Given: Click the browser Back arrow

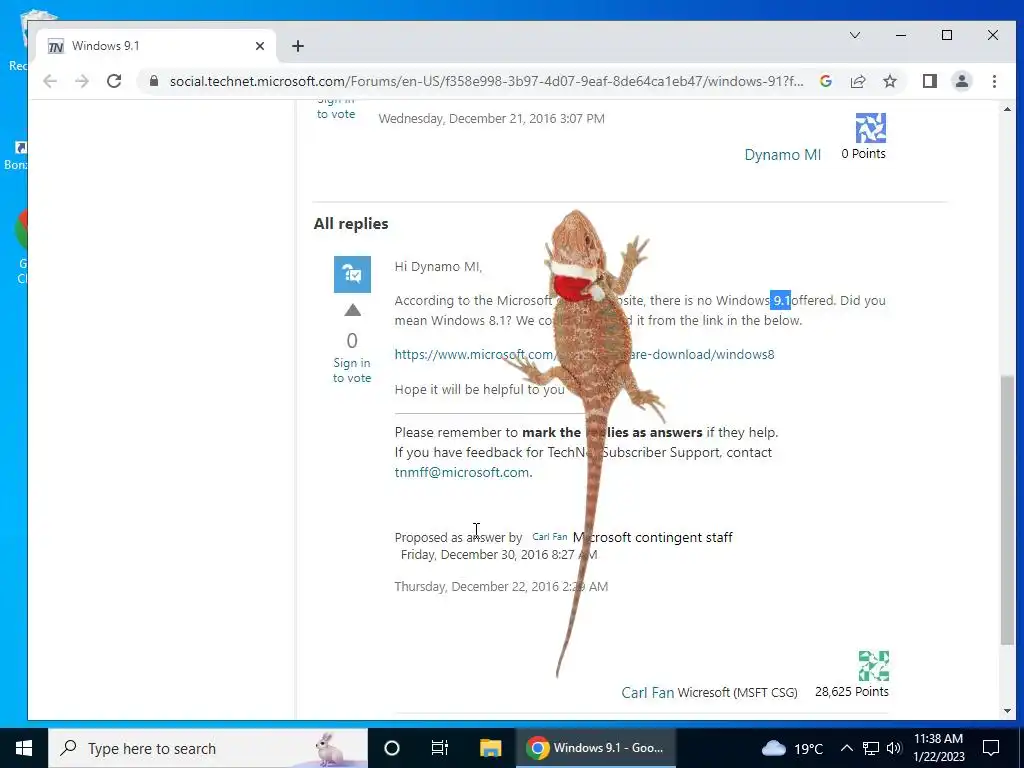Looking at the screenshot, I should [50, 81].
